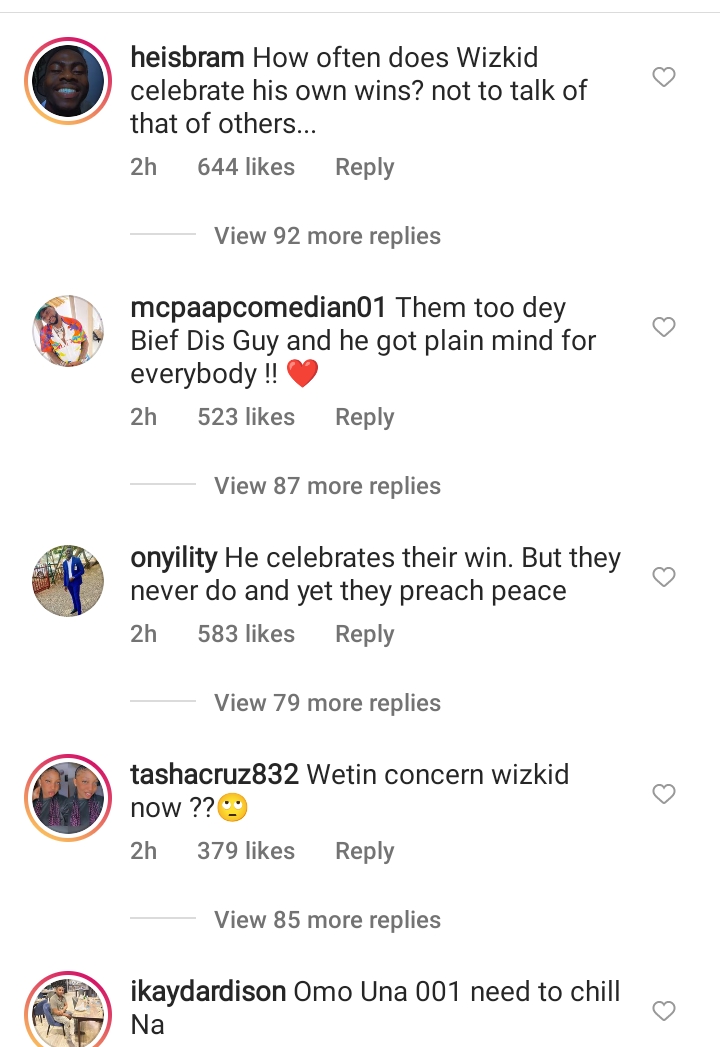Open heisbram's profile picture
Image resolution: width=720 pixels, height=1047 pixels.
(x=68, y=81)
